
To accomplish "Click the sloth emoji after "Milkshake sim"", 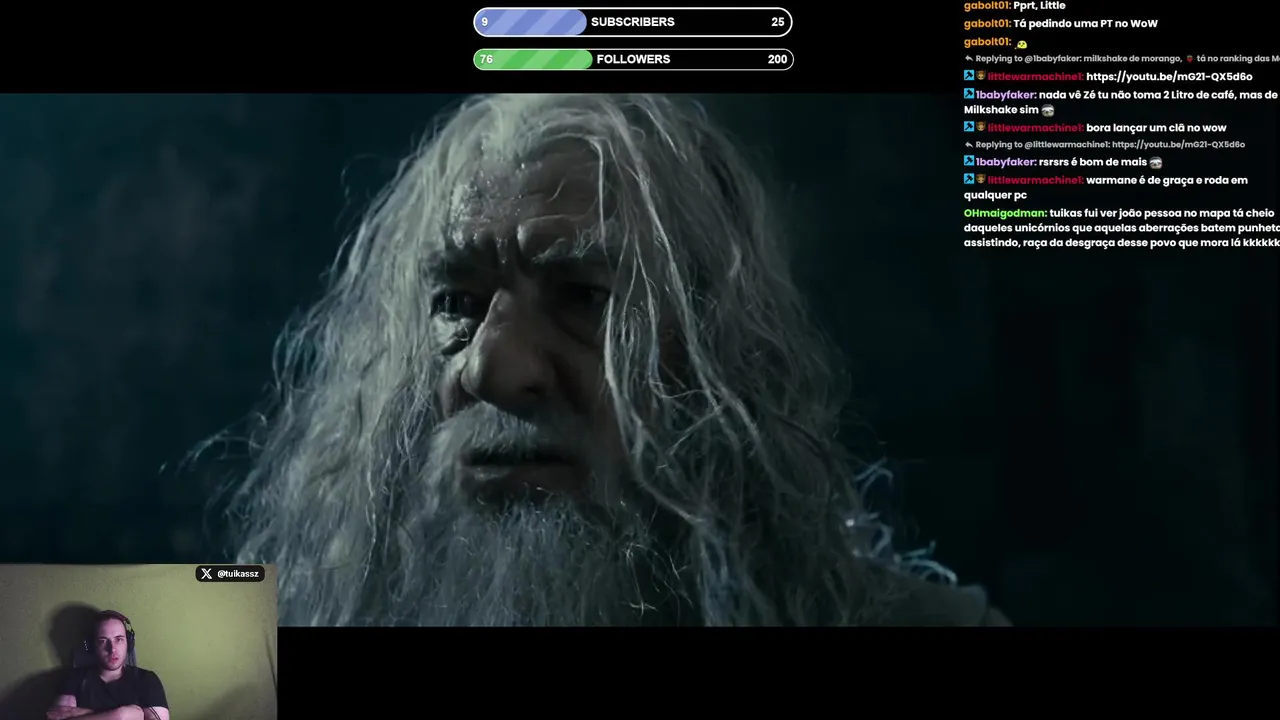I will click(1048, 110).
